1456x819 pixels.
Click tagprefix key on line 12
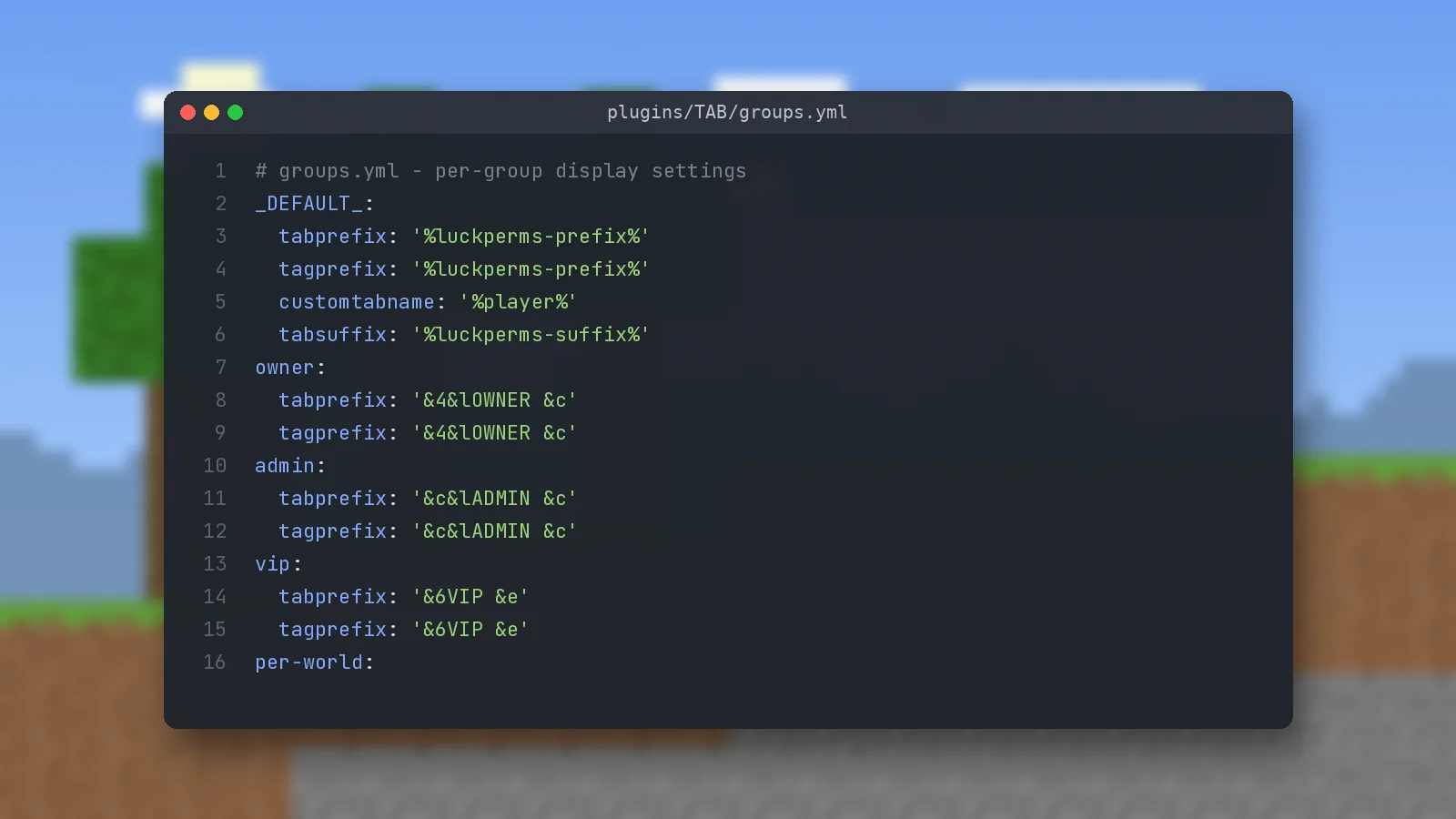333,531
